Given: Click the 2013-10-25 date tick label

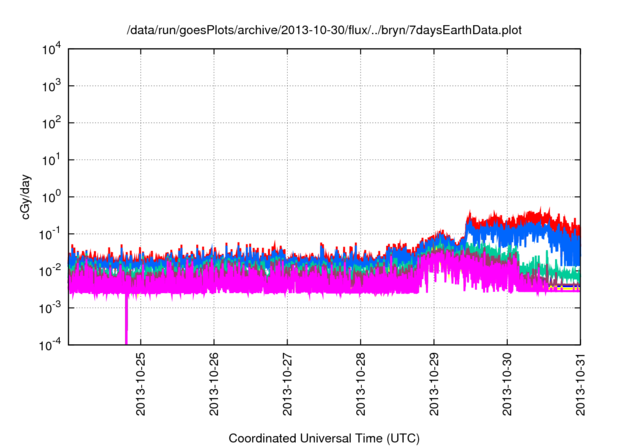Looking at the screenshot, I should click(x=140, y=384).
